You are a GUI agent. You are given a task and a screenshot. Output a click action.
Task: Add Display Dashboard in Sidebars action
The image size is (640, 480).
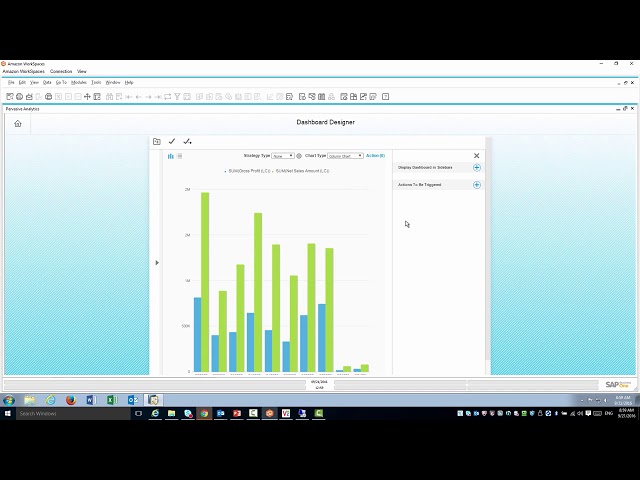[477, 167]
